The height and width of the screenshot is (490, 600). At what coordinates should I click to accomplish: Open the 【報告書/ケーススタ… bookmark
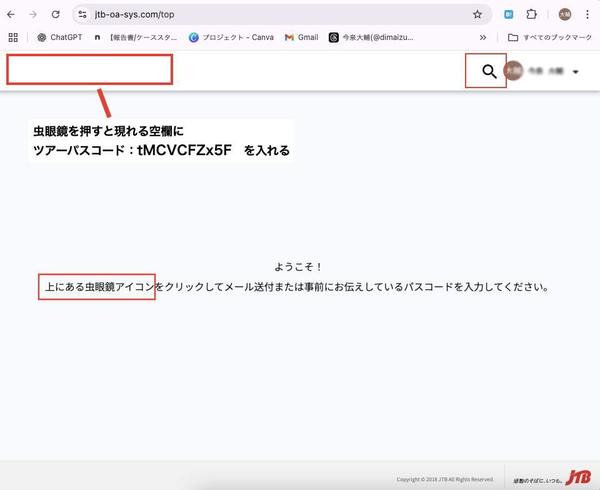pos(136,37)
